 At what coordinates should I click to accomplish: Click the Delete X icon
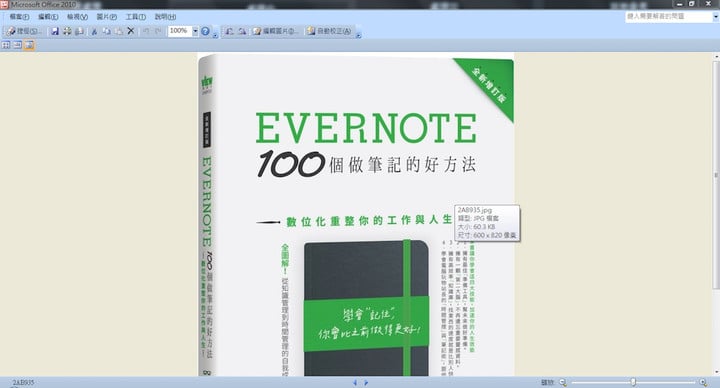[x=131, y=31]
